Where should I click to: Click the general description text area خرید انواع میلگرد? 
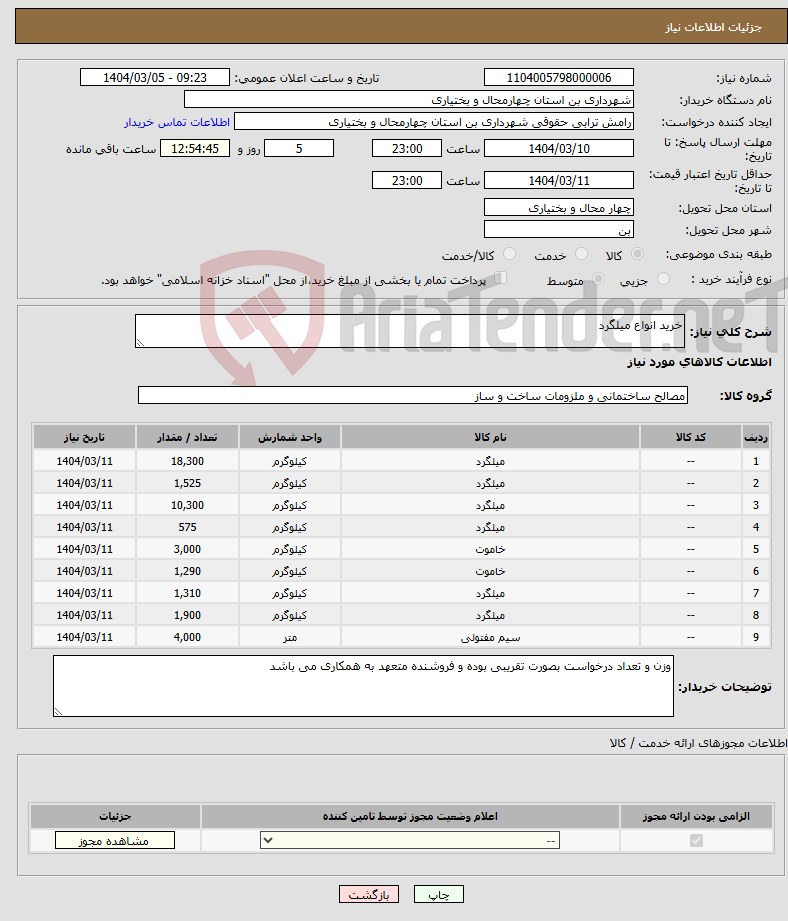[410, 331]
